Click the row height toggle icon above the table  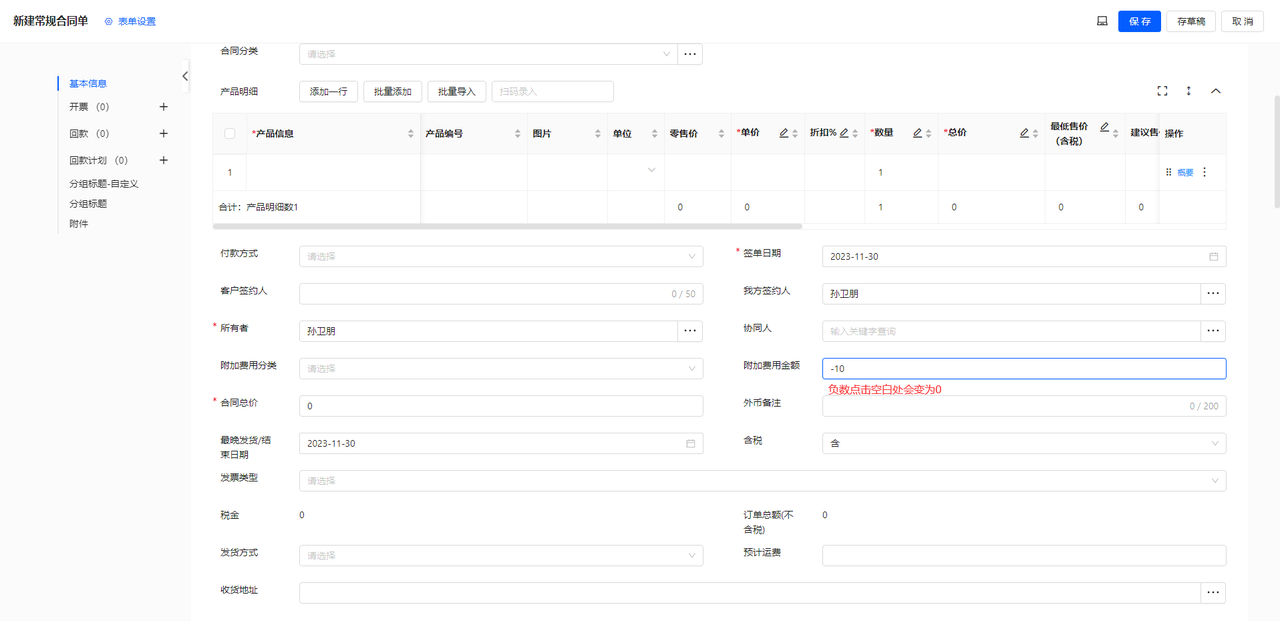(x=1189, y=91)
